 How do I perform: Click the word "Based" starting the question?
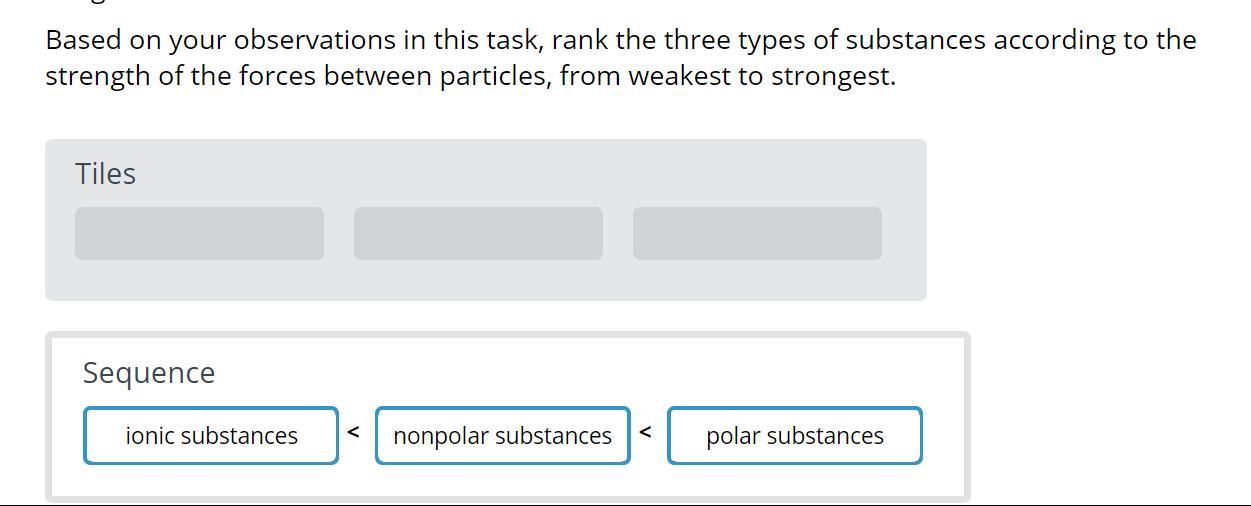81,40
